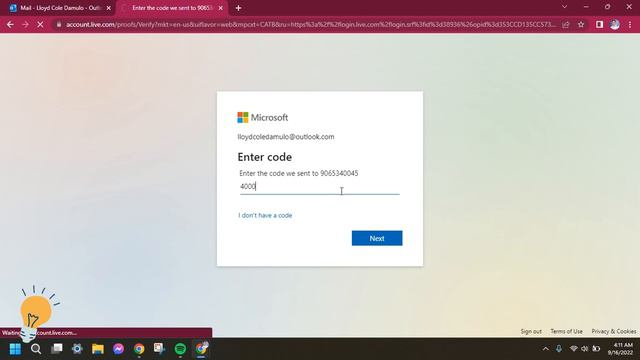Open the tab search chevron
640x360 pixels.
(x=564, y=7)
